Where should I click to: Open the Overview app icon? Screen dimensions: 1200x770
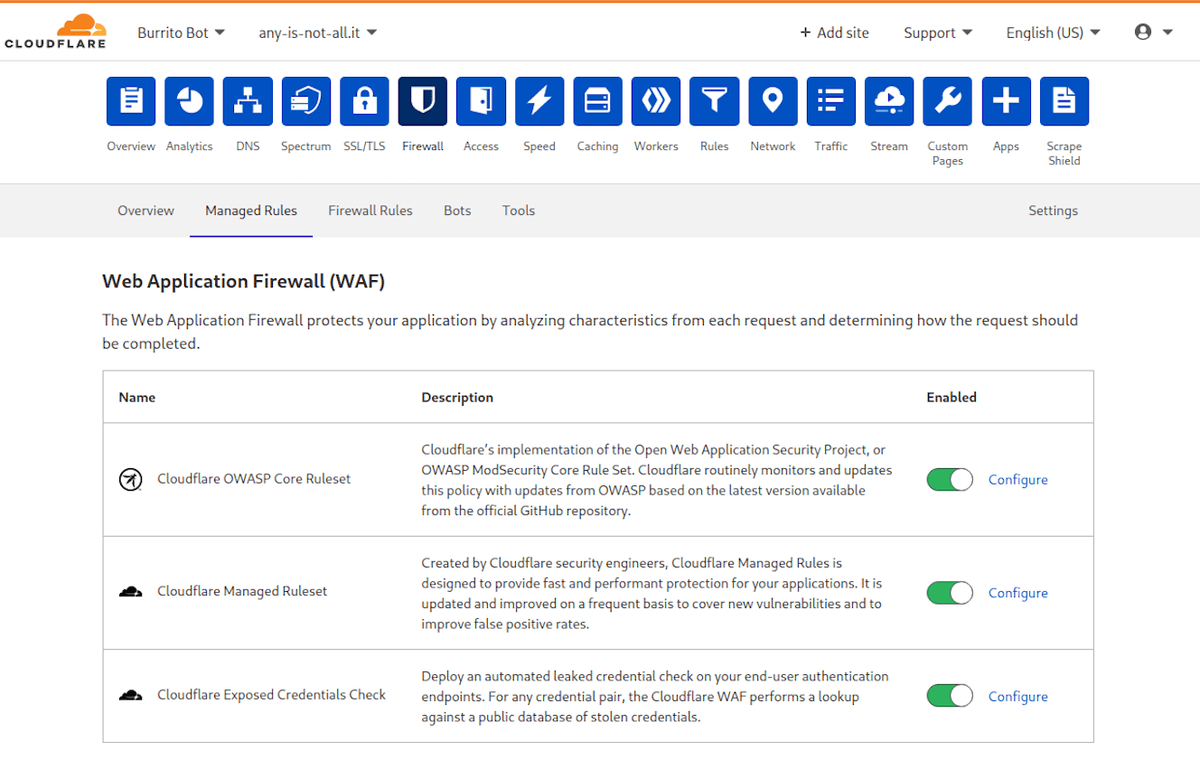click(131, 101)
